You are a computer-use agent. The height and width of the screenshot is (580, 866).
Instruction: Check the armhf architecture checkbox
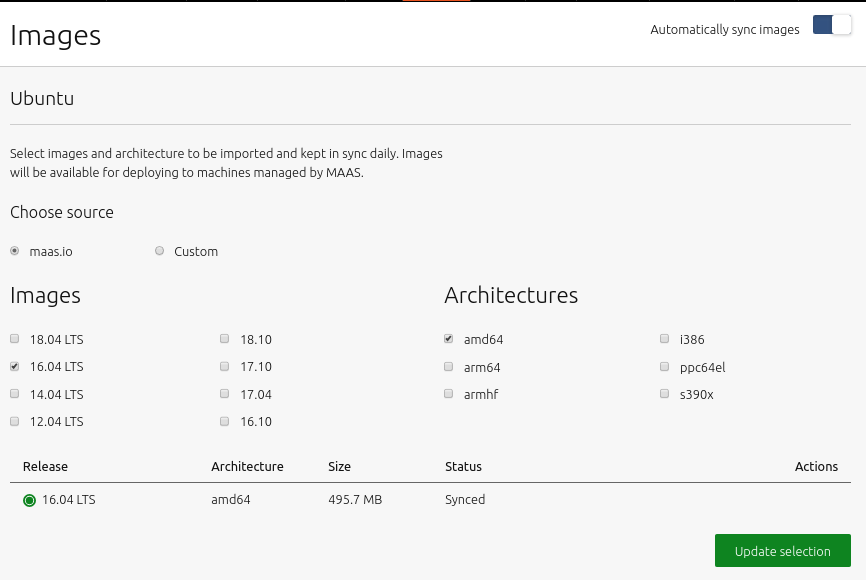449,394
